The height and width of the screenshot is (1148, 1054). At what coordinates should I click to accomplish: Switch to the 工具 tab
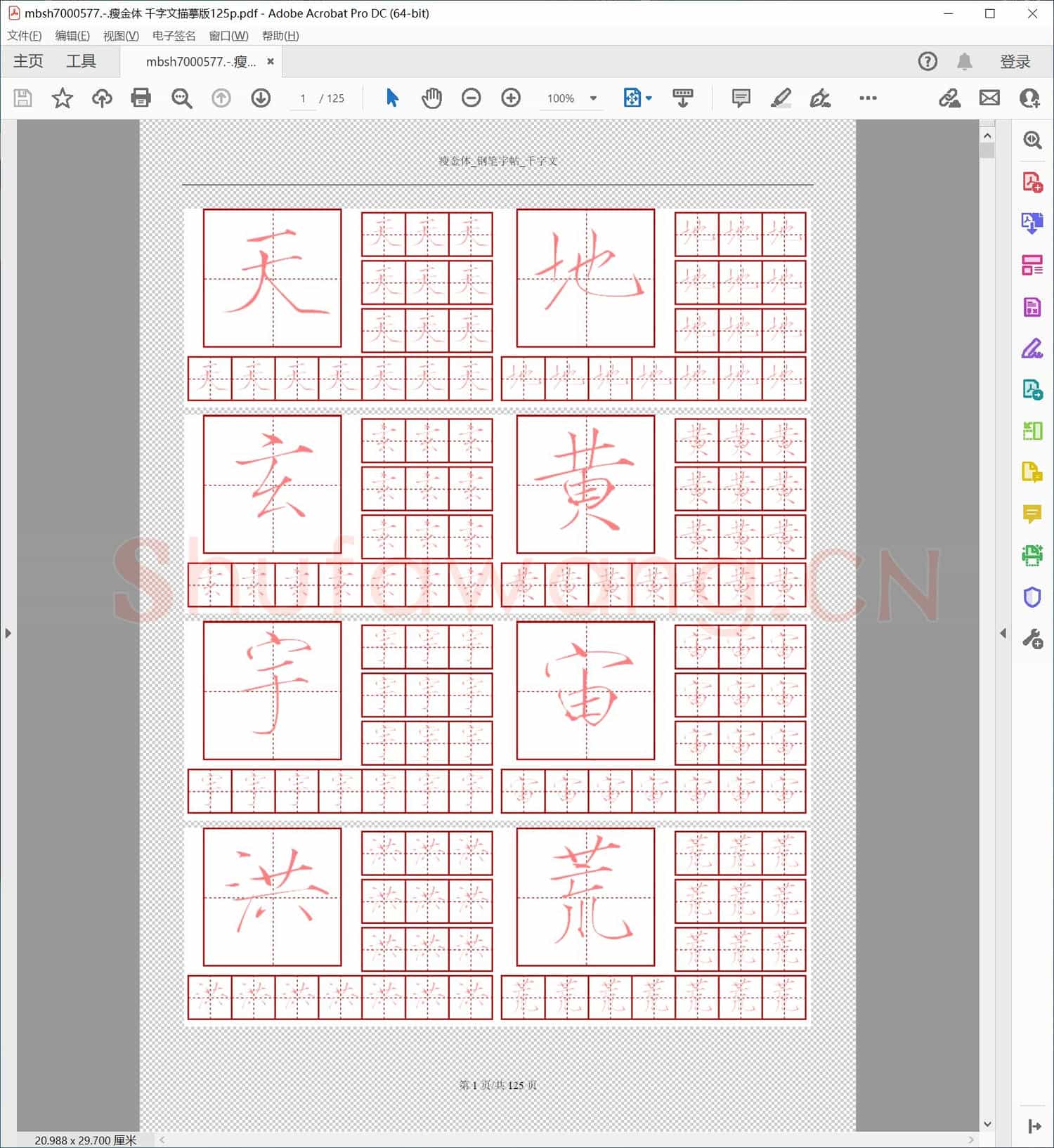tap(81, 61)
